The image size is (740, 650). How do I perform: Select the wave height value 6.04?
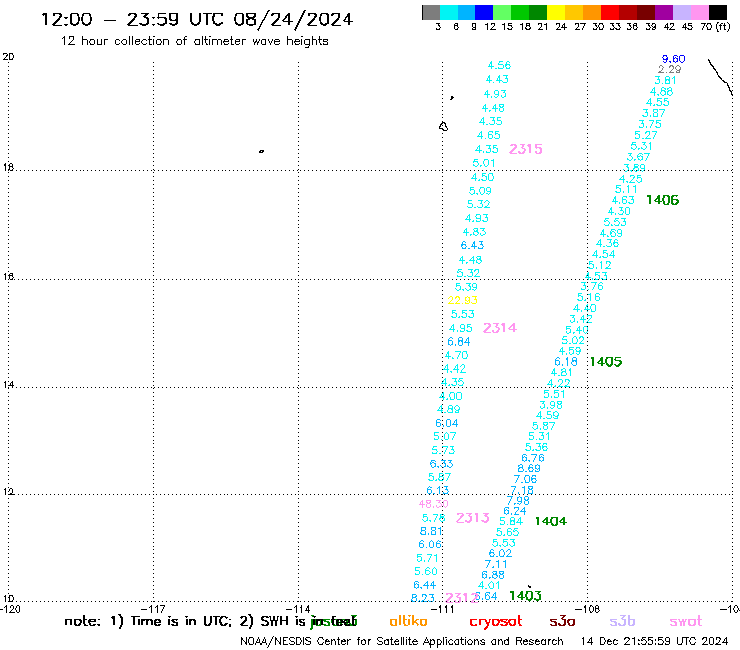tap(446, 423)
